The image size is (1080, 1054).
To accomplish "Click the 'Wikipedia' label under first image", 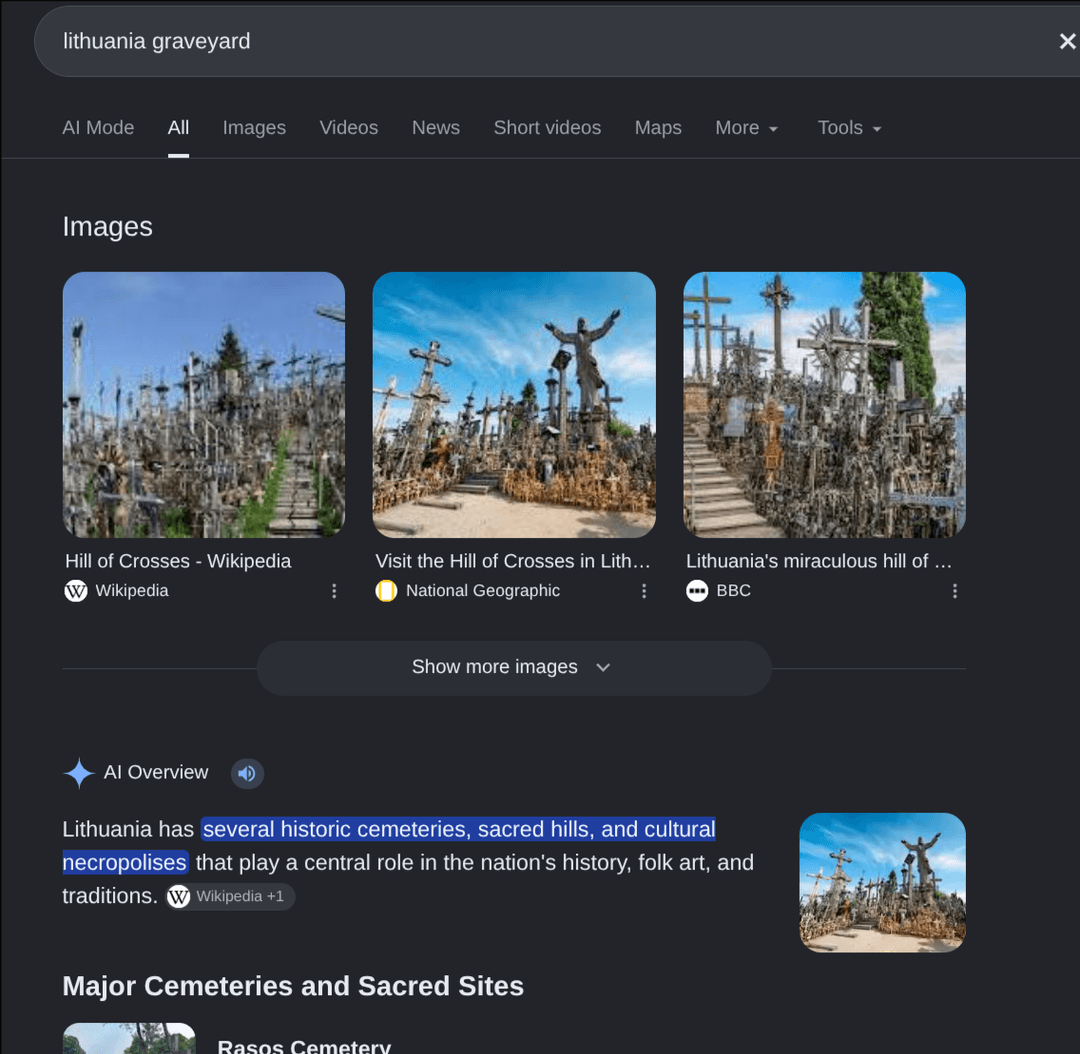I will (132, 590).
